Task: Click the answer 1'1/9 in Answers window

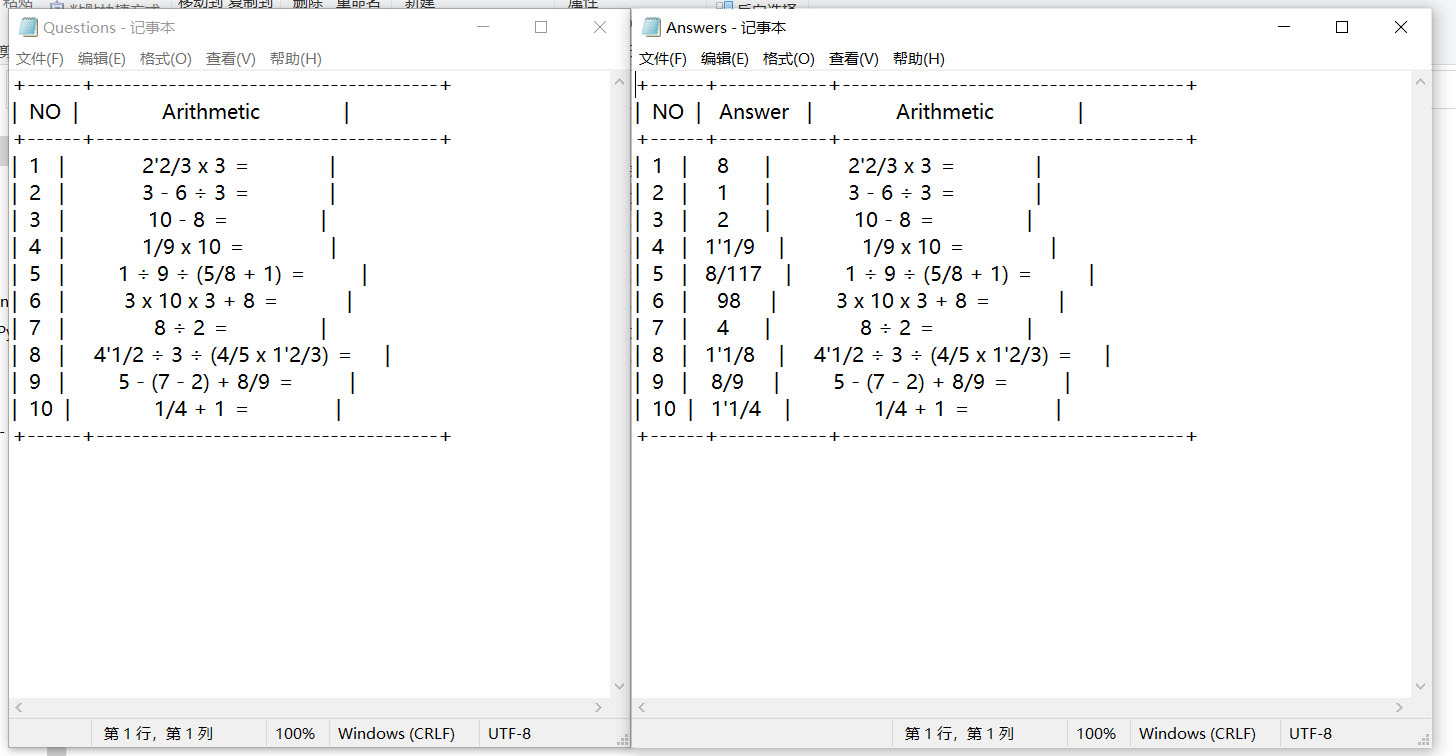Action: pos(730,247)
